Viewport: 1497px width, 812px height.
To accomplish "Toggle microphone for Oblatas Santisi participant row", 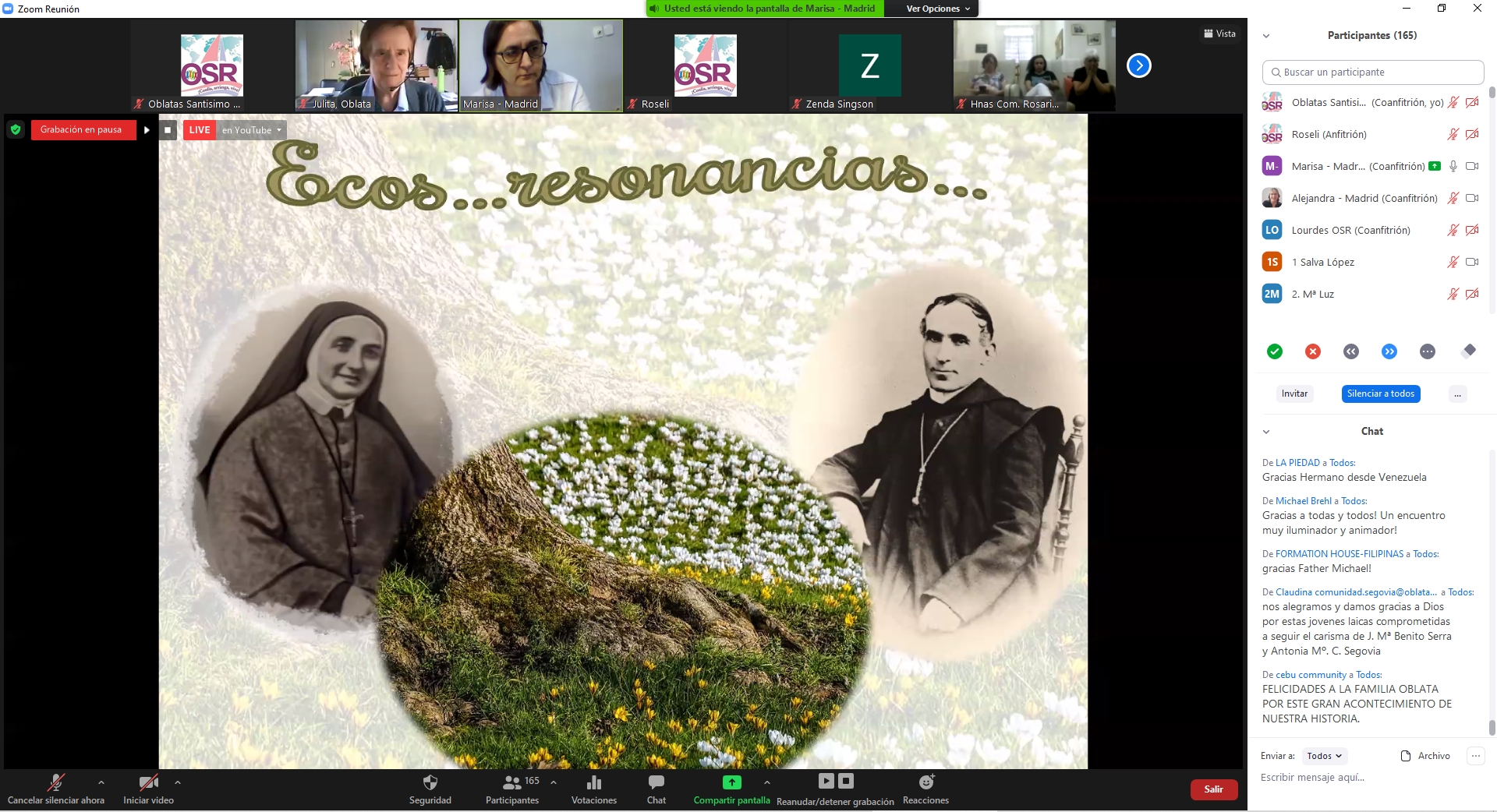I will tap(1453, 102).
